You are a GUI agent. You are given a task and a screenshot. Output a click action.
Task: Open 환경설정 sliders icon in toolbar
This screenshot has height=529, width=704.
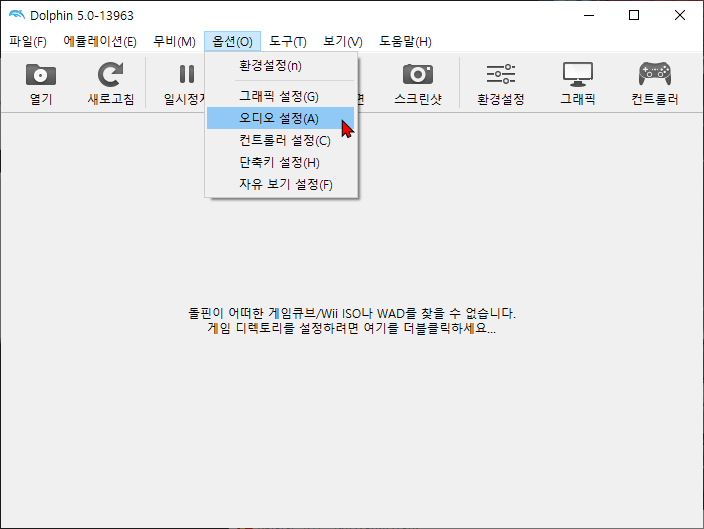coord(501,75)
